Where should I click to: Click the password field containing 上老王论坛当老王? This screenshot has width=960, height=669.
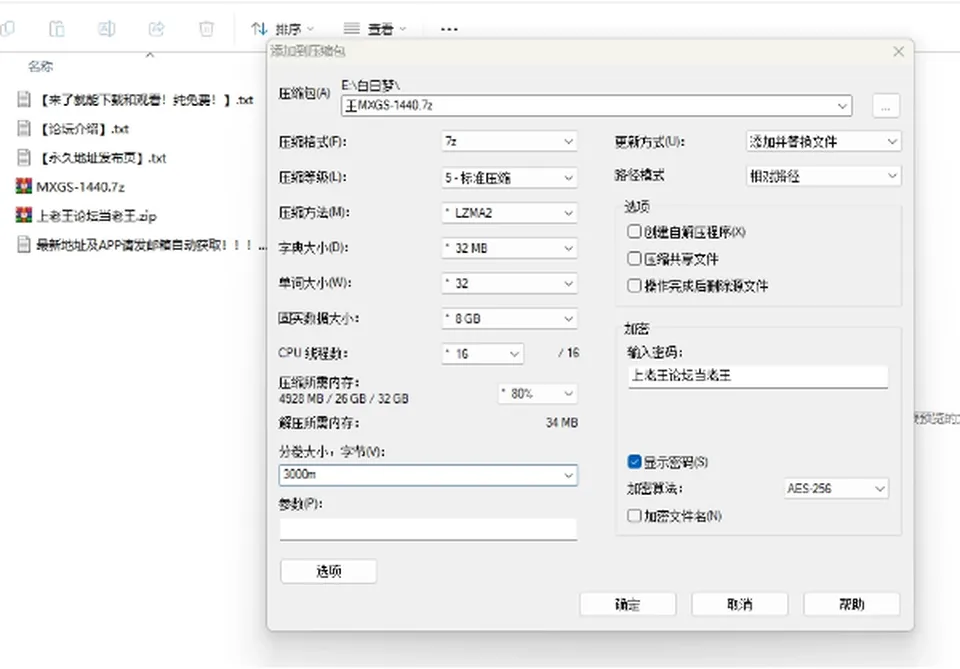(x=758, y=376)
